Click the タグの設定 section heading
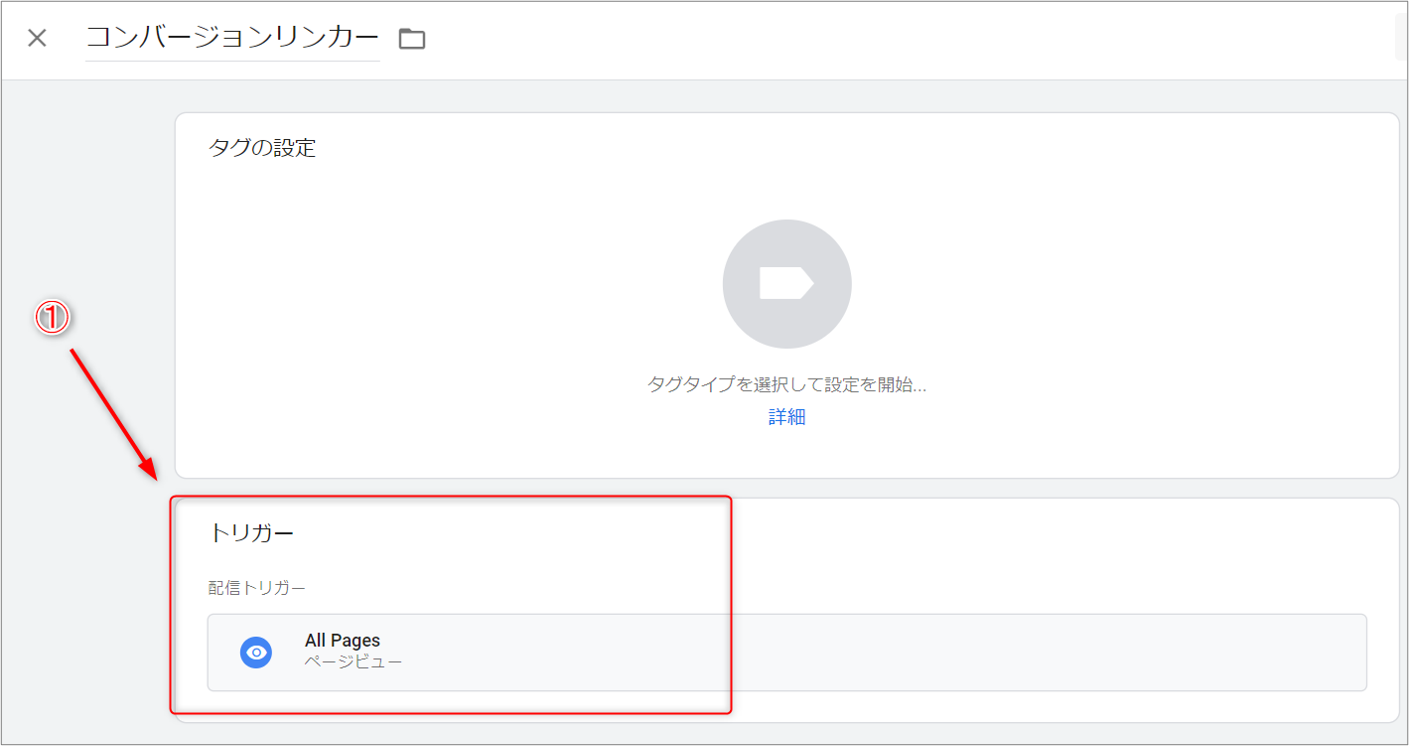The image size is (1409, 746). click(262, 148)
